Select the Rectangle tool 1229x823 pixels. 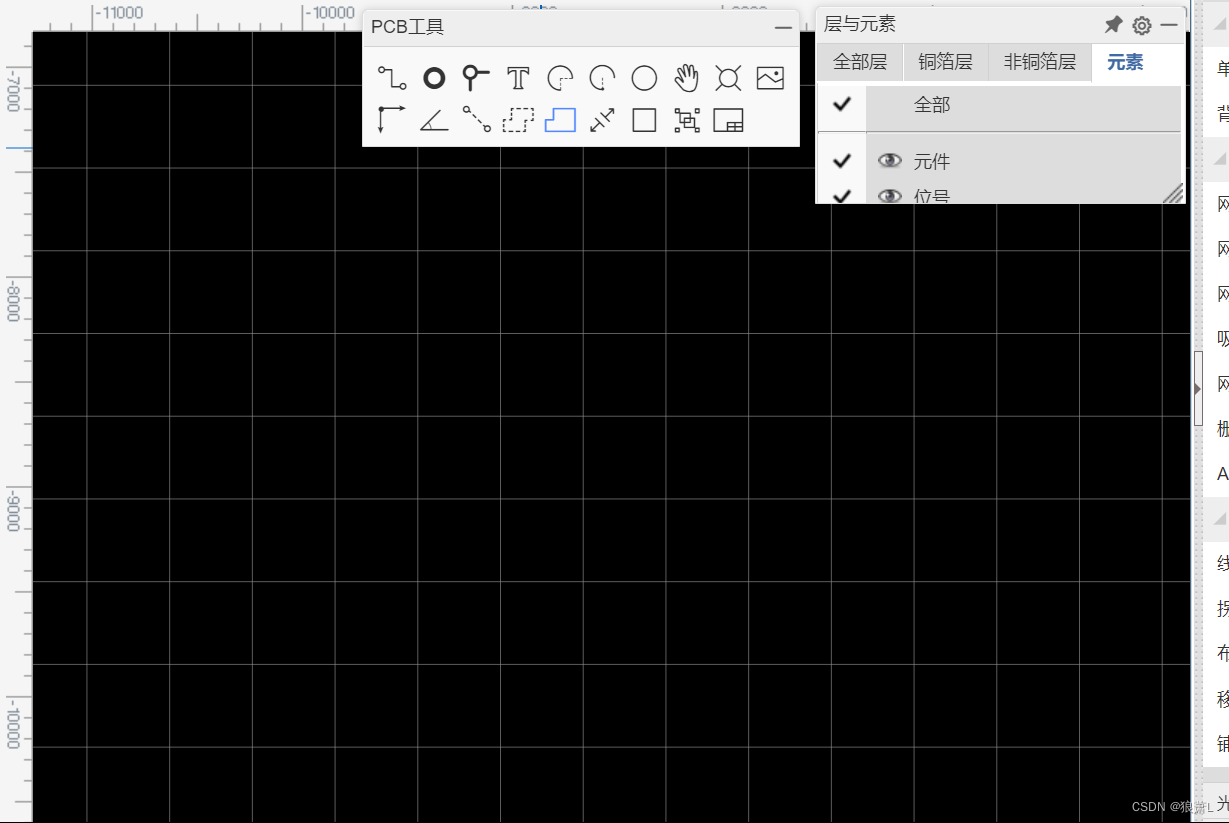644,120
